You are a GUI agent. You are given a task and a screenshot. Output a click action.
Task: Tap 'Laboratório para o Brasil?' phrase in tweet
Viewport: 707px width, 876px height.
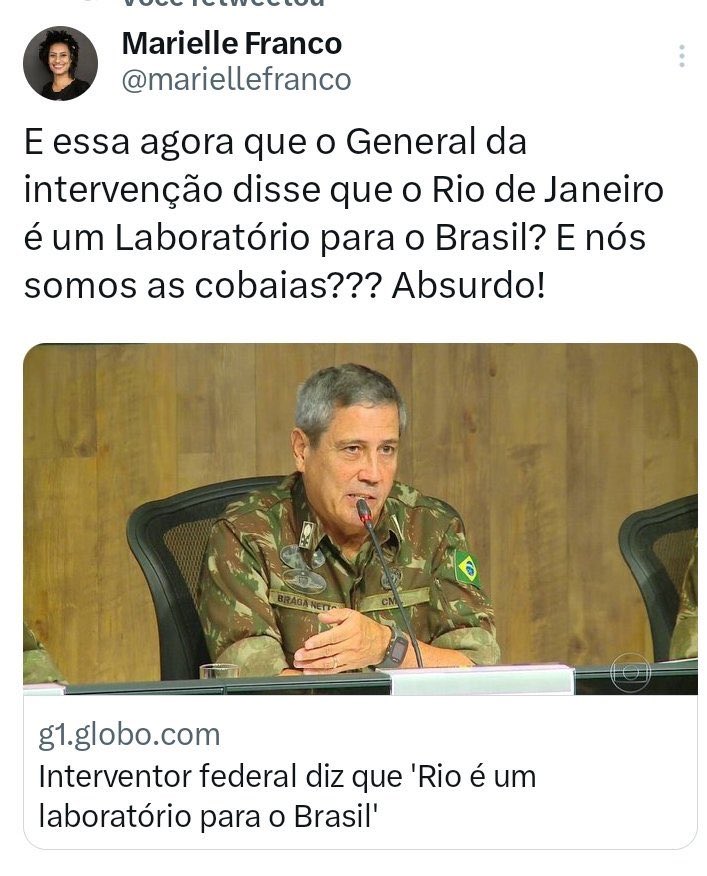click(330, 237)
